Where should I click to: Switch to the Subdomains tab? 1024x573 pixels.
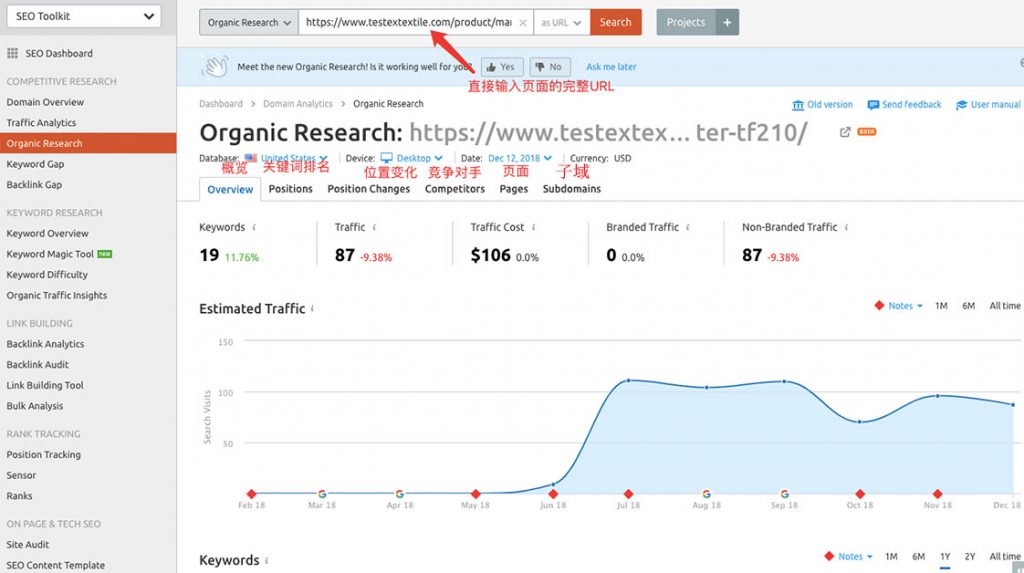point(571,189)
